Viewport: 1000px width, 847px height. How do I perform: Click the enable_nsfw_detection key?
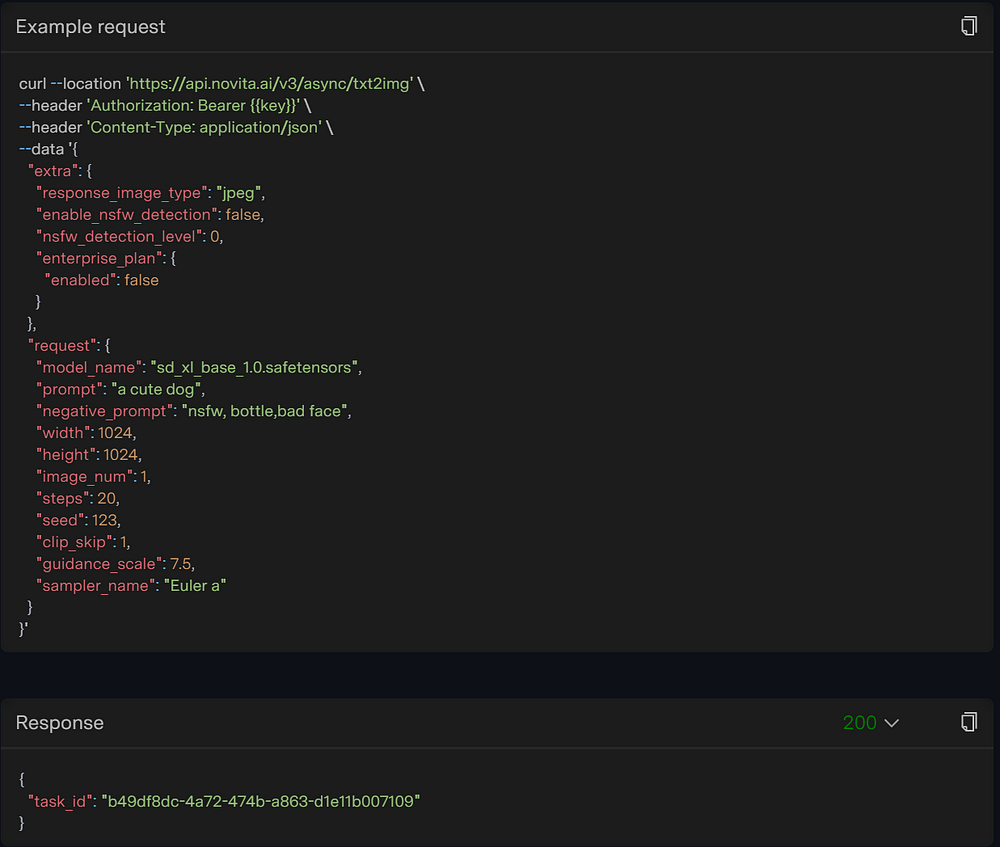pos(125,215)
